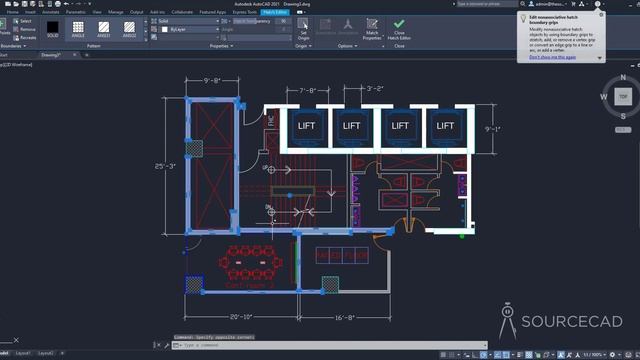
Task: Click the Help question mark icon
Action: coord(598,4)
